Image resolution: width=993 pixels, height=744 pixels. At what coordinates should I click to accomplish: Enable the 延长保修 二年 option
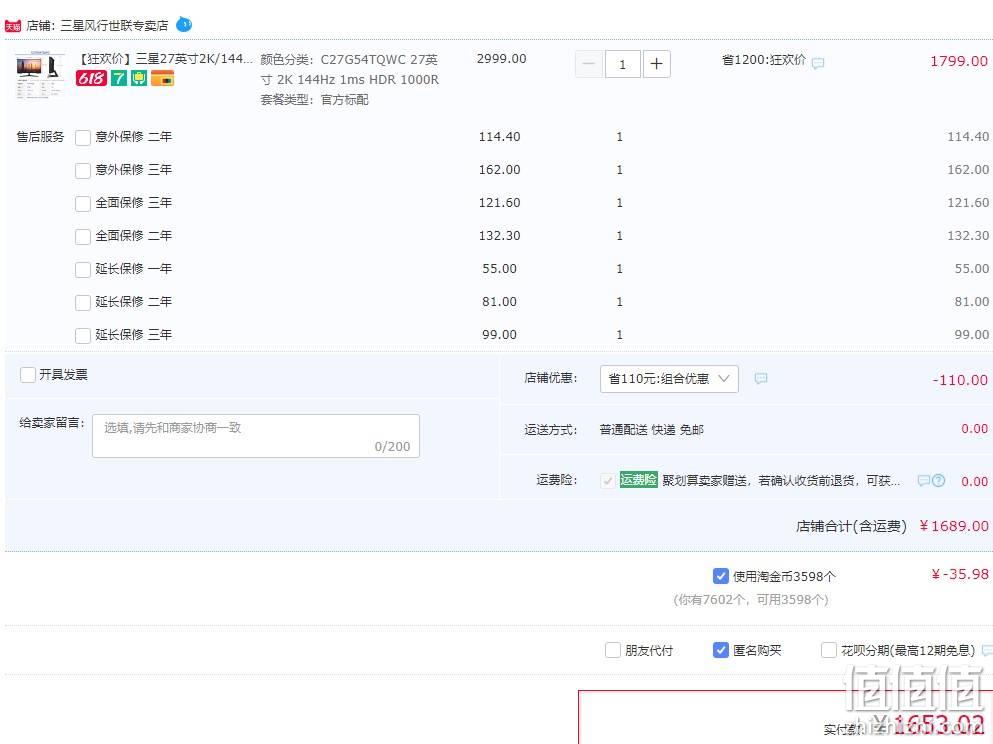[83, 302]
